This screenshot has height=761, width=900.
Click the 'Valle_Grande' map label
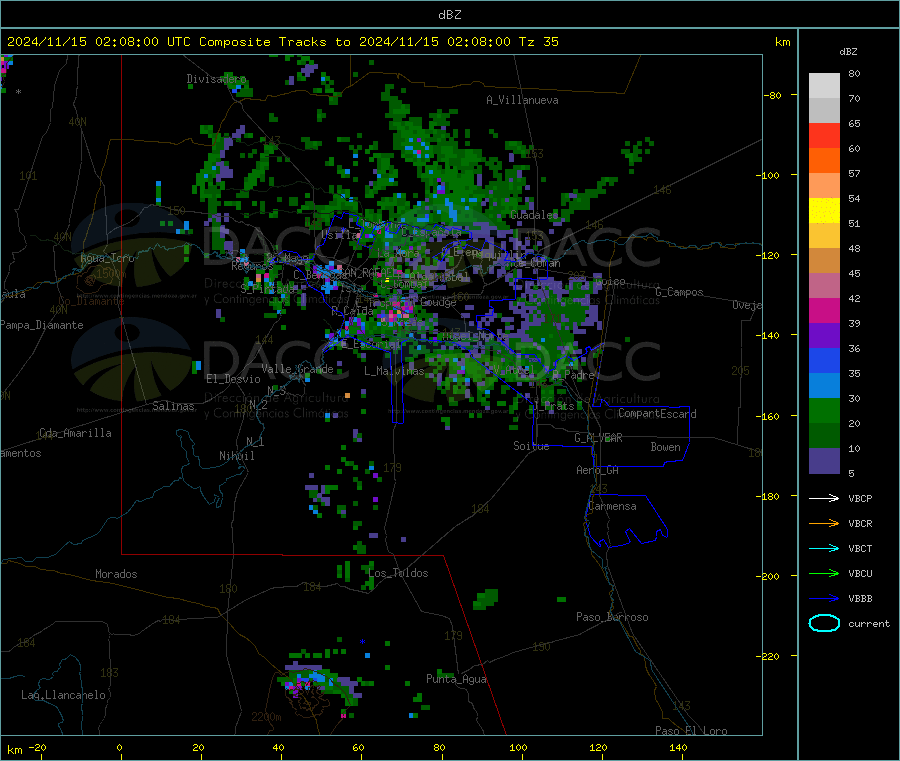[x=297, y=369]
